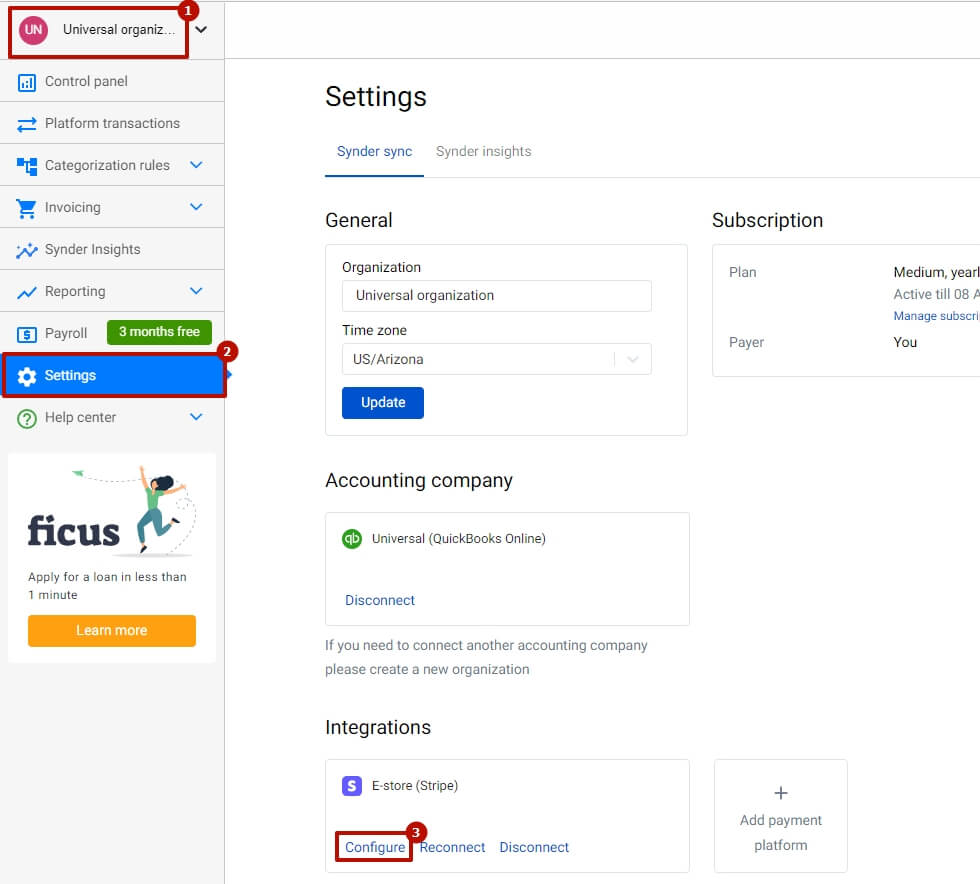The width and height of the screenshot is (980, 884).
Task: Click the plus icon for adding payment platform
Action: (781, 793)
